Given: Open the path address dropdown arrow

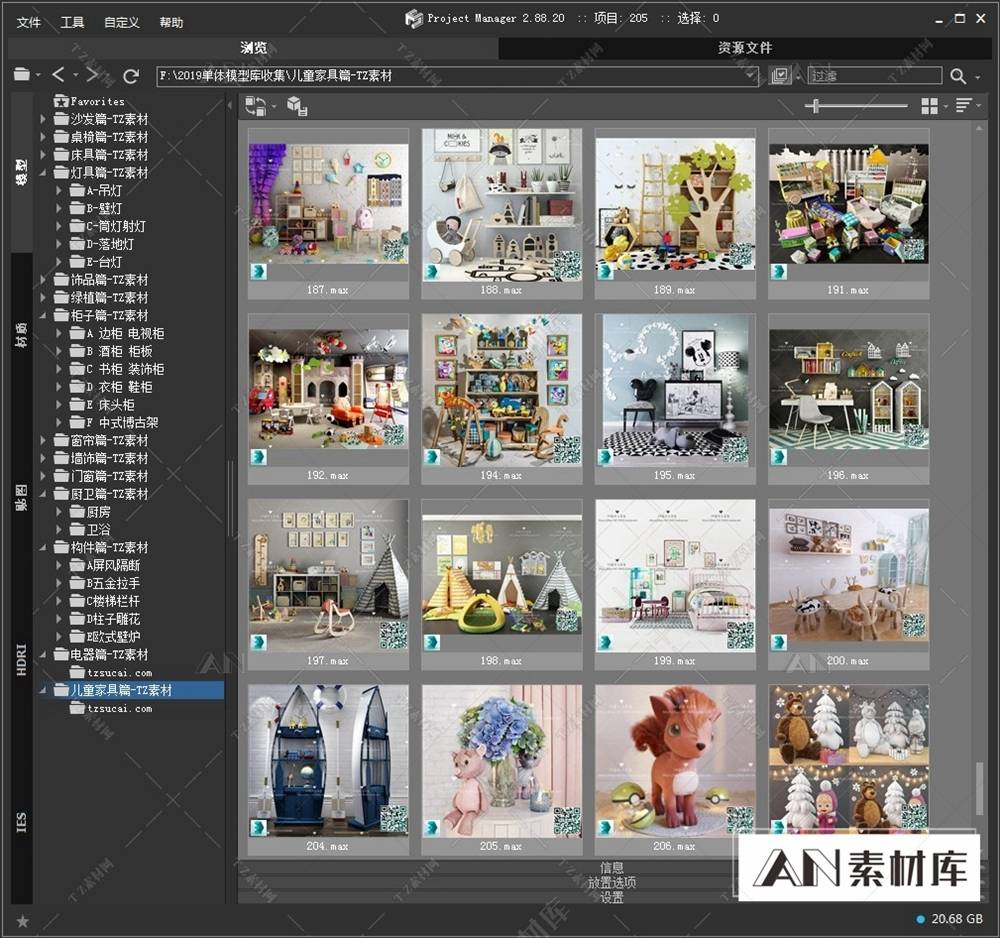Looking at the screenshot, I should [x=751, y=76].
